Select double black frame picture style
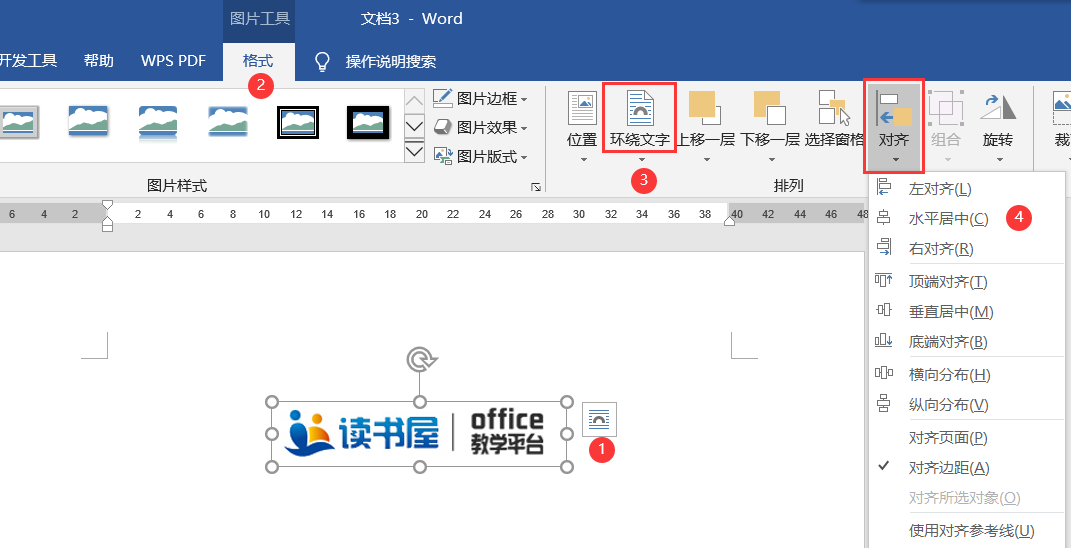 (x=298, y=122)
